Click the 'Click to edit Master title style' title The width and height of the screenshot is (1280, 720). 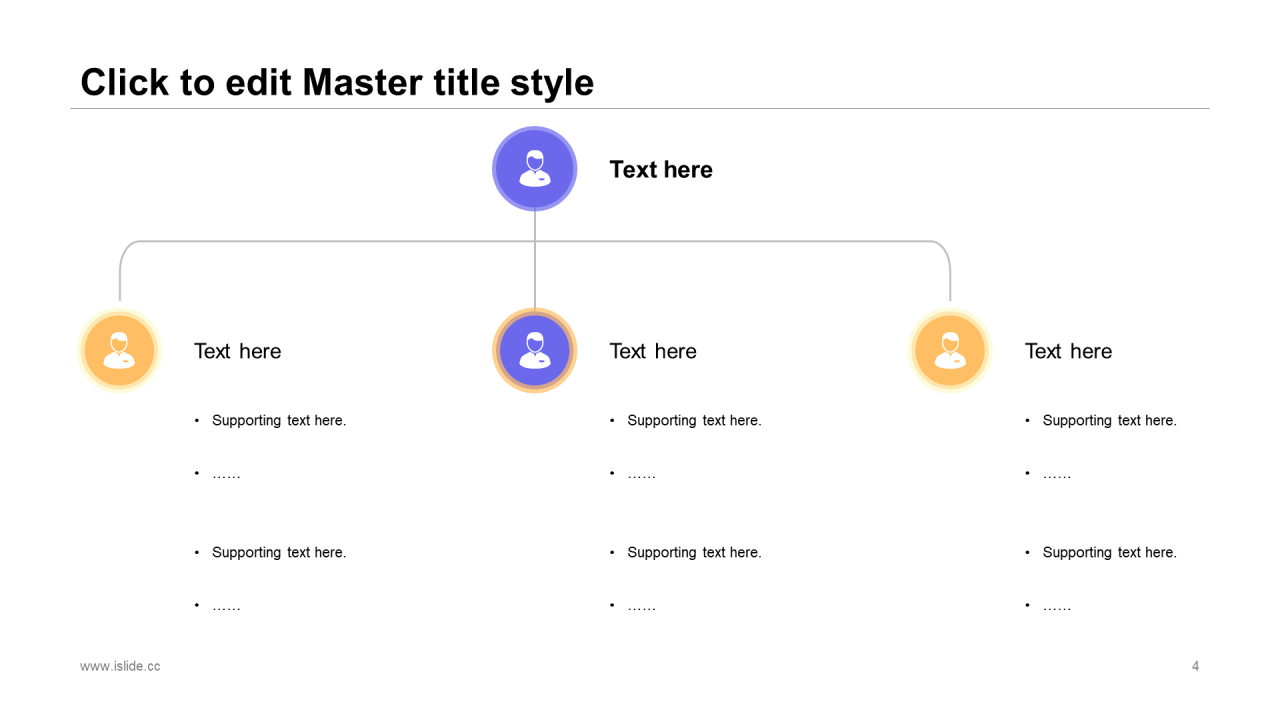tap(337, 82)
